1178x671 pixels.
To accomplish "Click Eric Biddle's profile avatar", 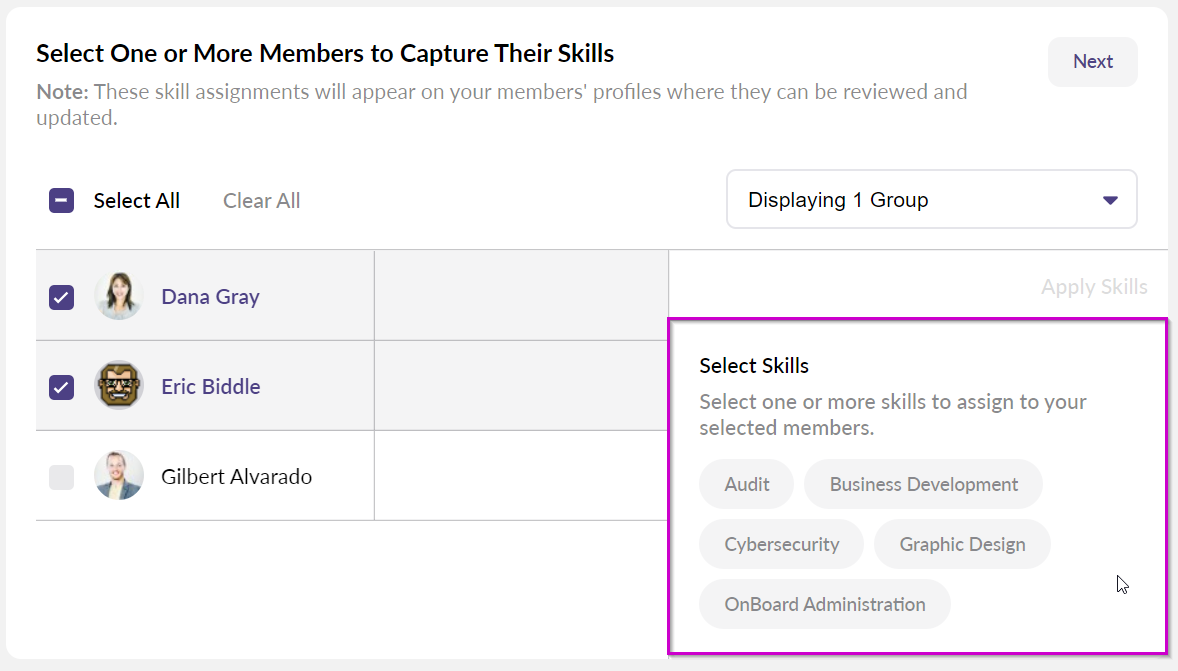I will (119, 386).
